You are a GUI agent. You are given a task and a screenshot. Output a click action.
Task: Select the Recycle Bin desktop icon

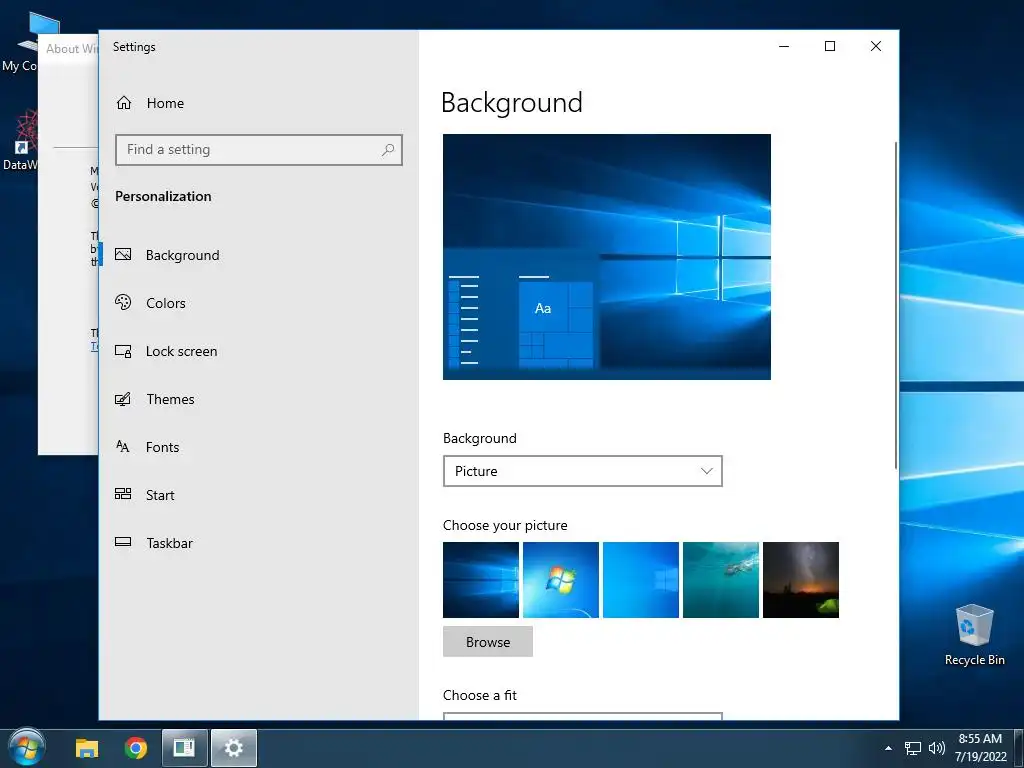[x=974, y=635]
